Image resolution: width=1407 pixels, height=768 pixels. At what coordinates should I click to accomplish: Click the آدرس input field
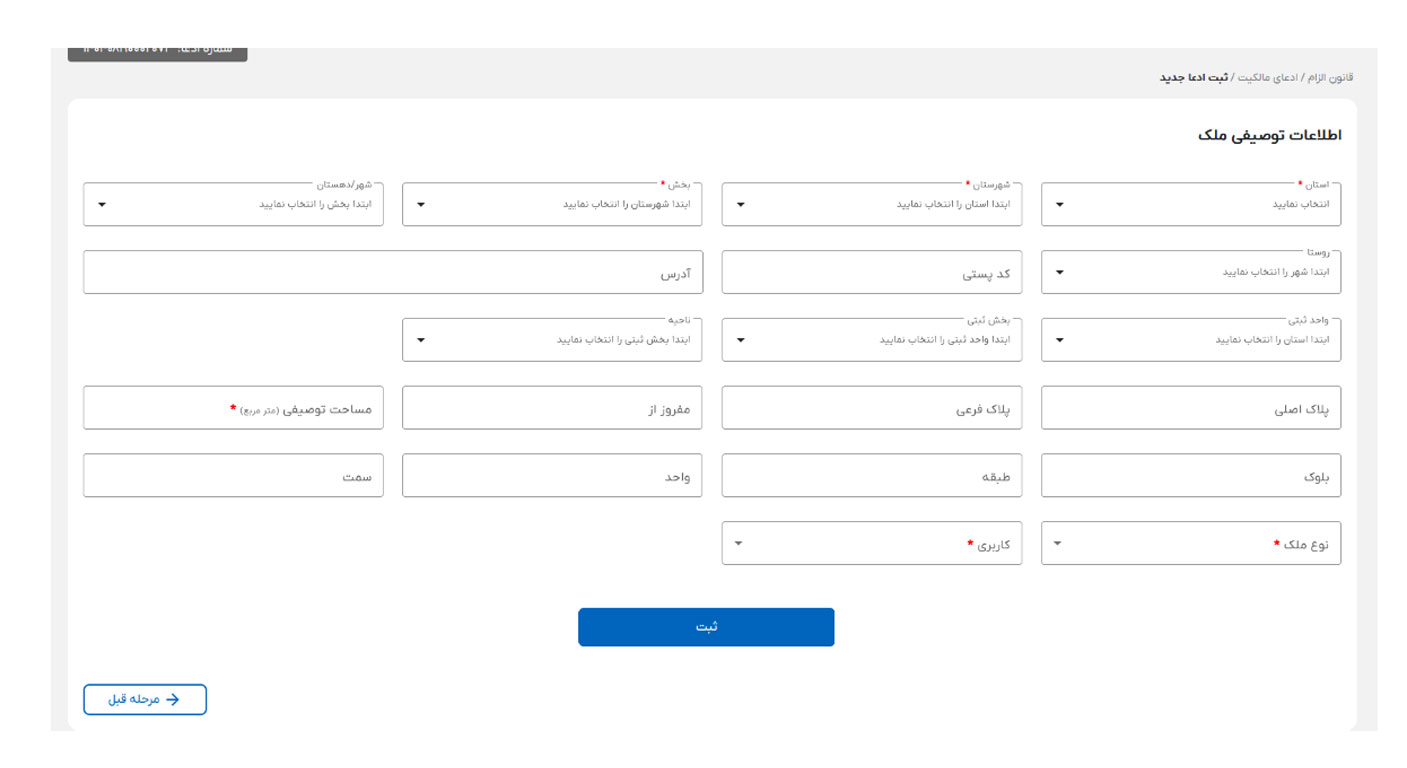coord(393,272)
